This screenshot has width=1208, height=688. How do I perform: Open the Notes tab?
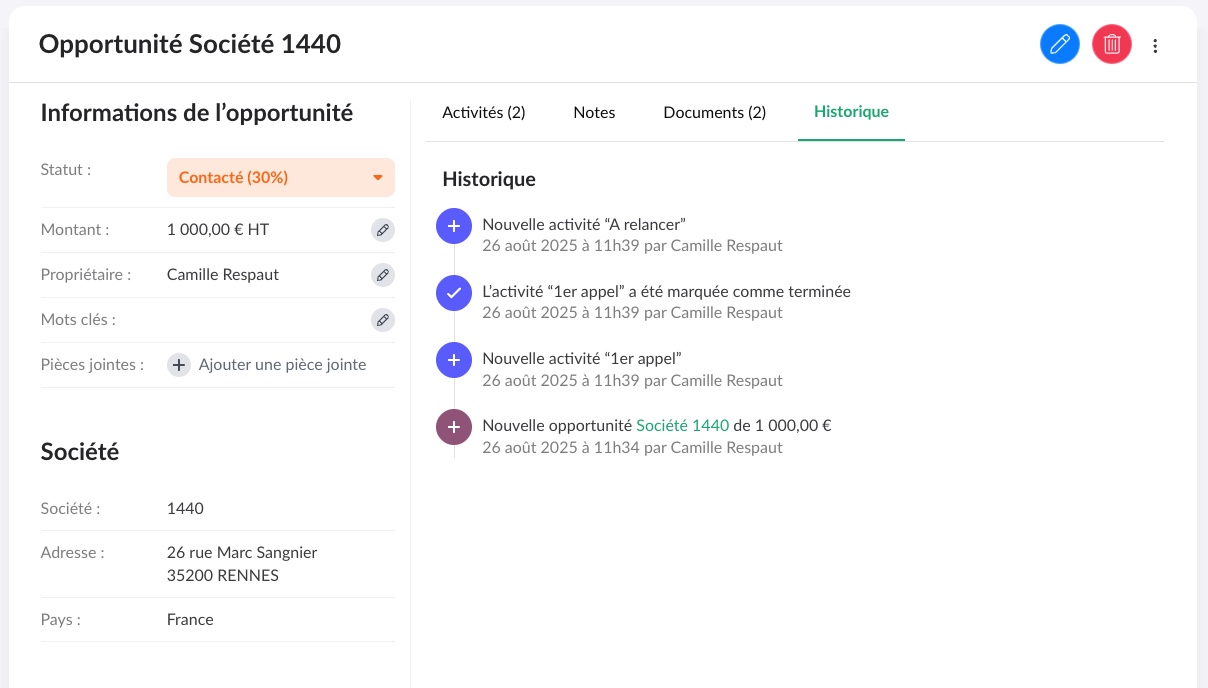pyautogui.click(x=594, y=113)
